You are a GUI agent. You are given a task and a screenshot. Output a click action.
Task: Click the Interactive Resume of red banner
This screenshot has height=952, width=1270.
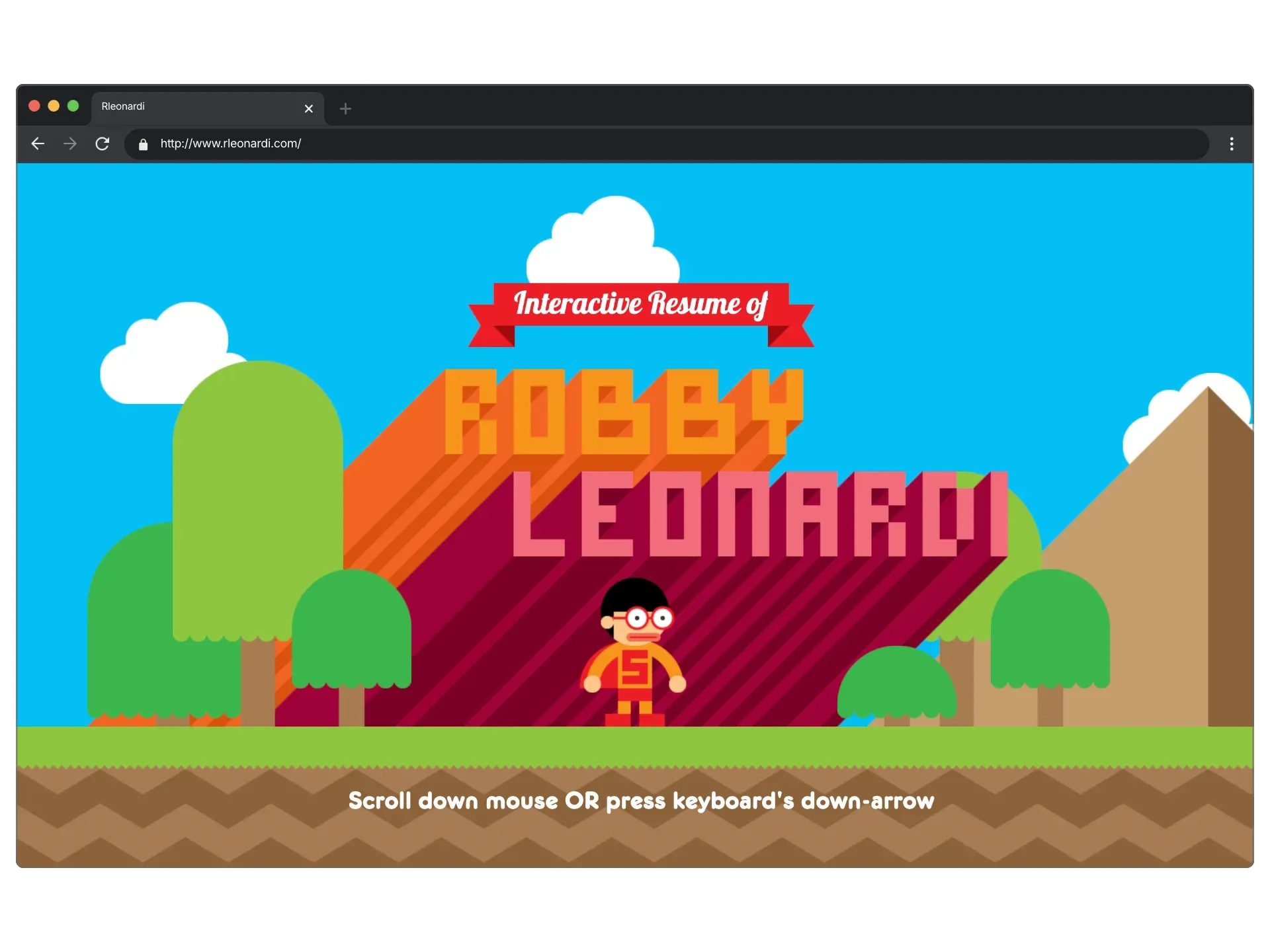click(x=640, y=305)
